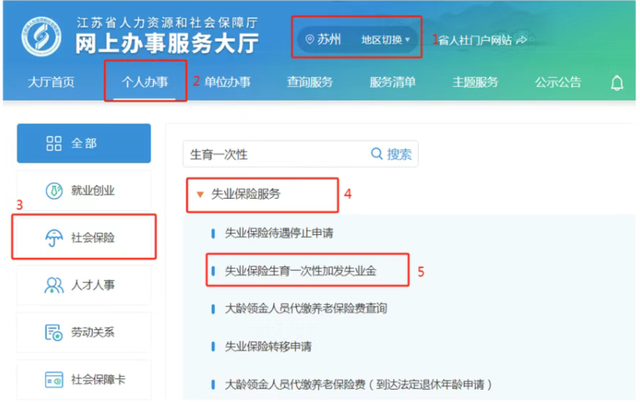Open the 地区切换 region dropdown
The width and height of the screenshot is (640, 402).
384,40
